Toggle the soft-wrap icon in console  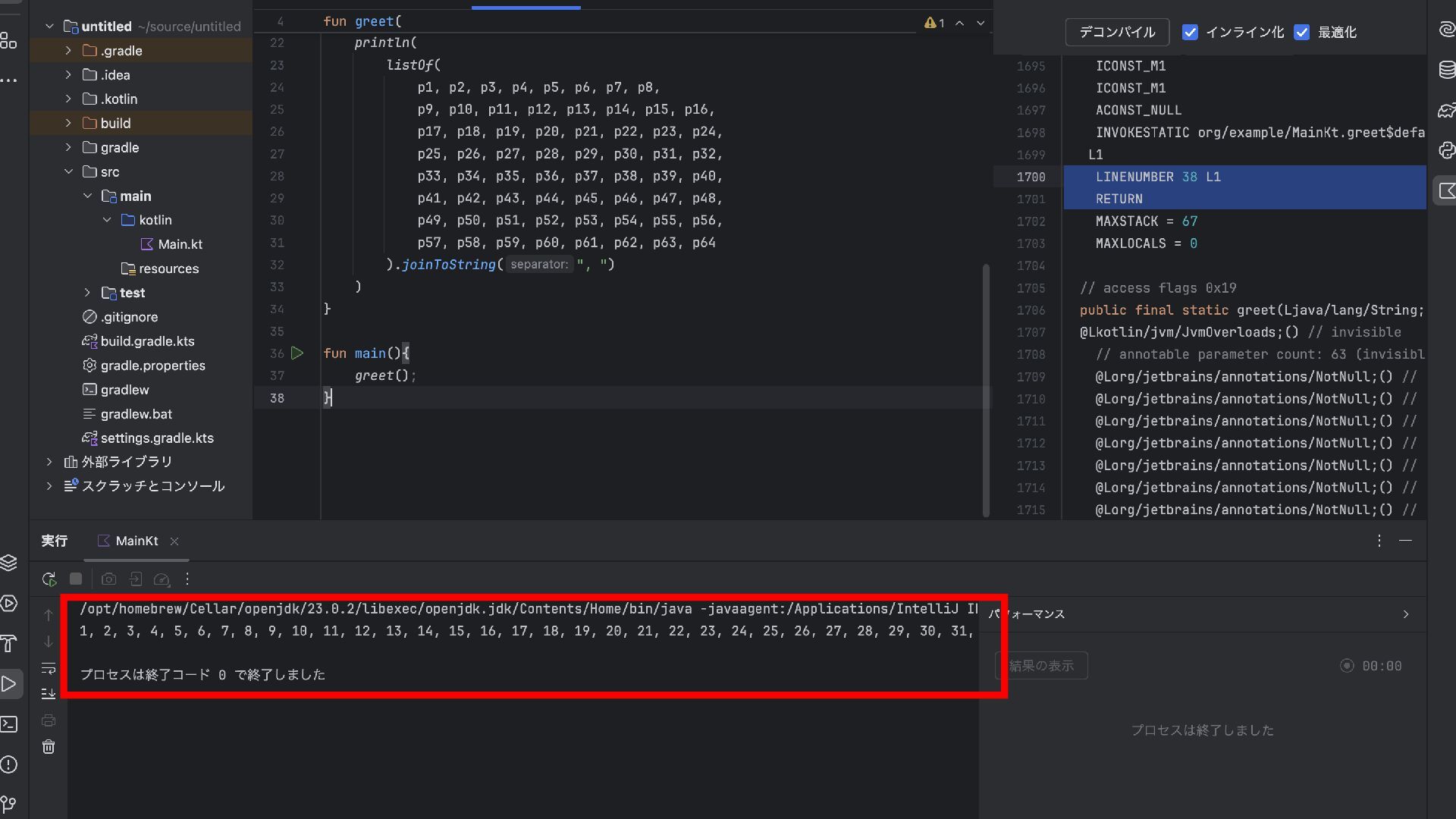(49, 669)
